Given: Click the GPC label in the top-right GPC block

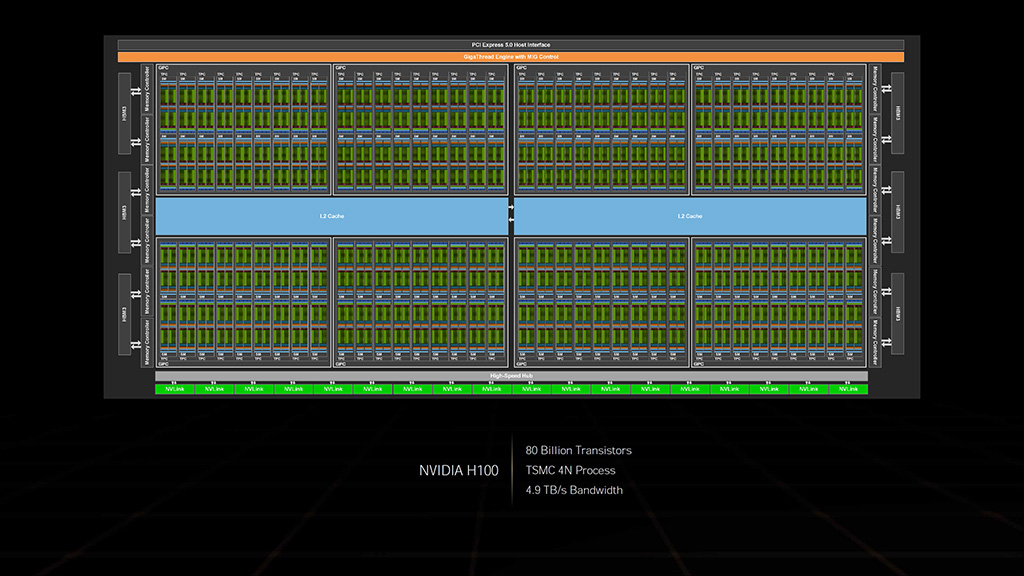Looking at the screenshot, I should [x=699, y=68].
